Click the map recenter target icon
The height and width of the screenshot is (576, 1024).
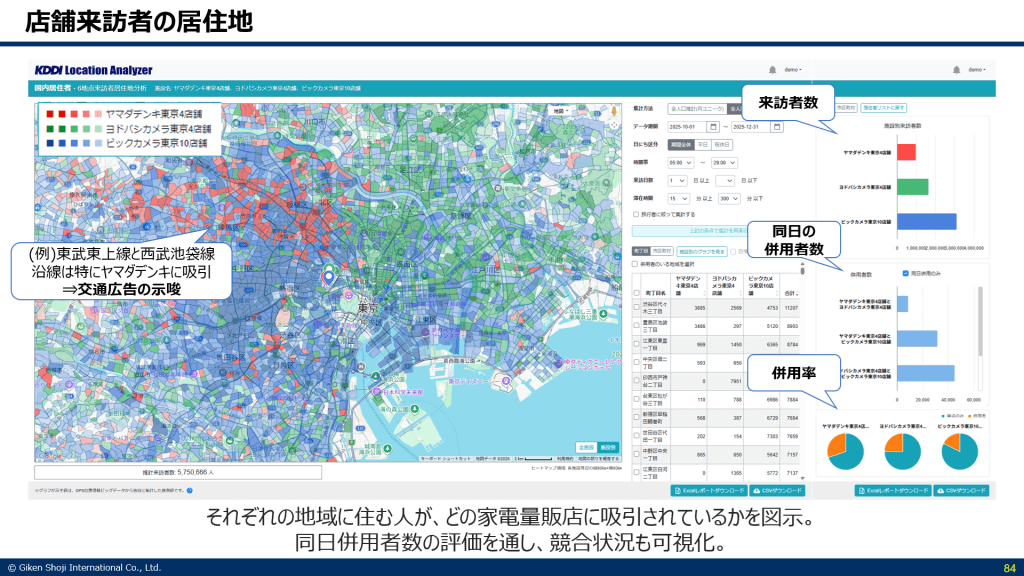(x=614, y=125)
